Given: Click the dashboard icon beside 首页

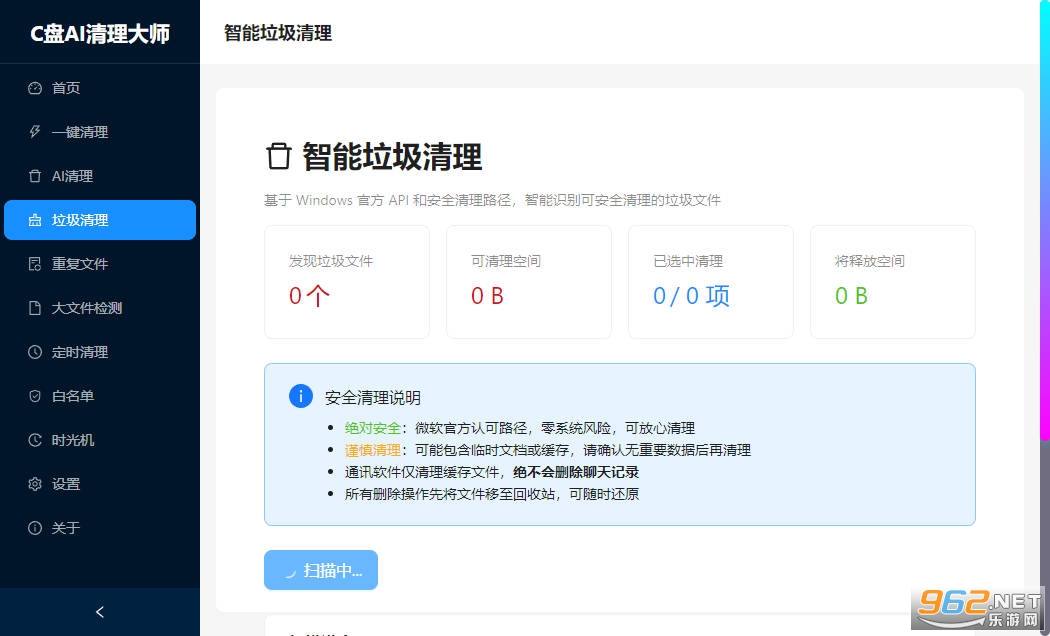Looking at the screenshot, I should pos(35,88).
